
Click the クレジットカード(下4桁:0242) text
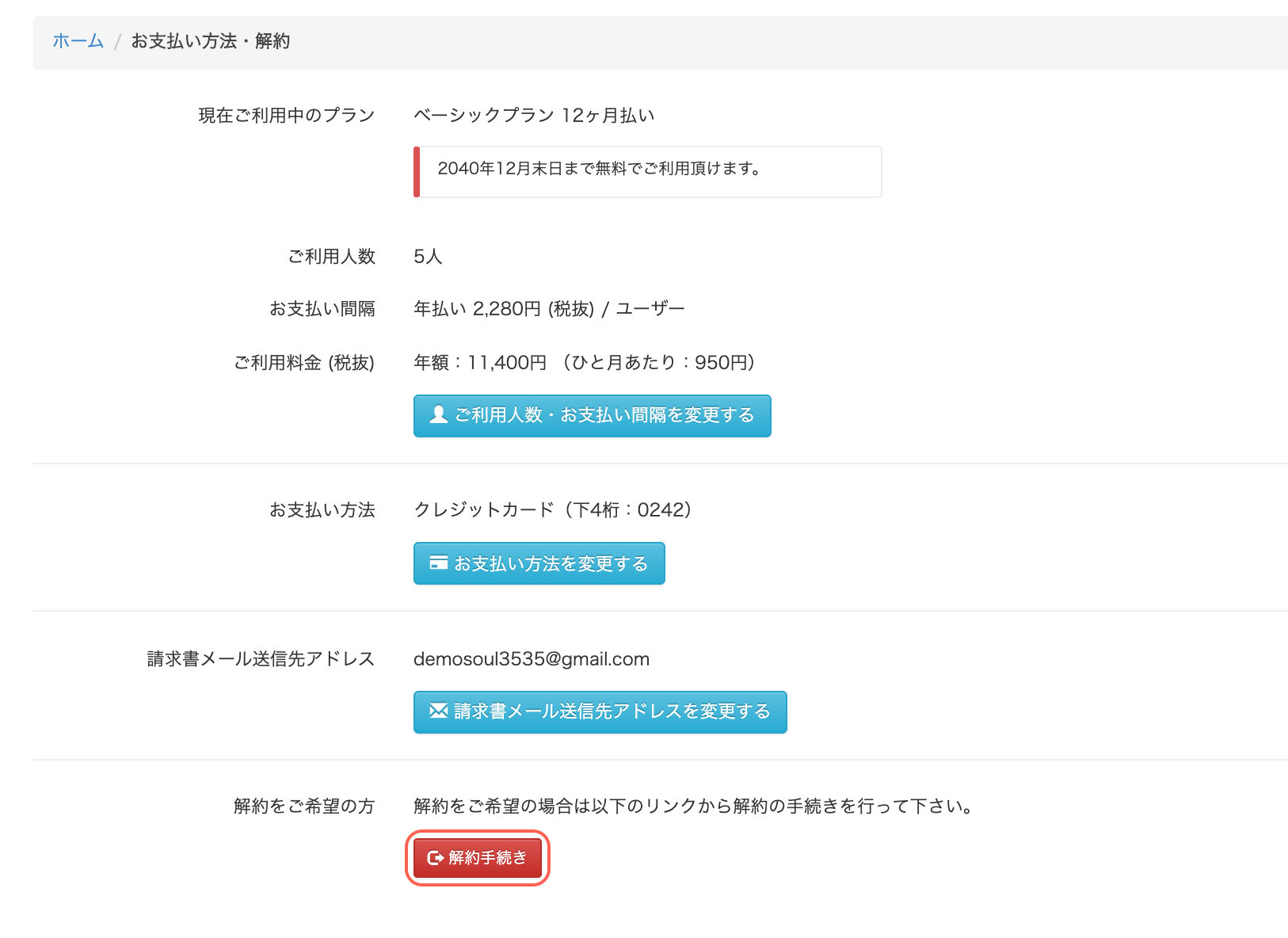pyautogui.click(x=554, y=509)
